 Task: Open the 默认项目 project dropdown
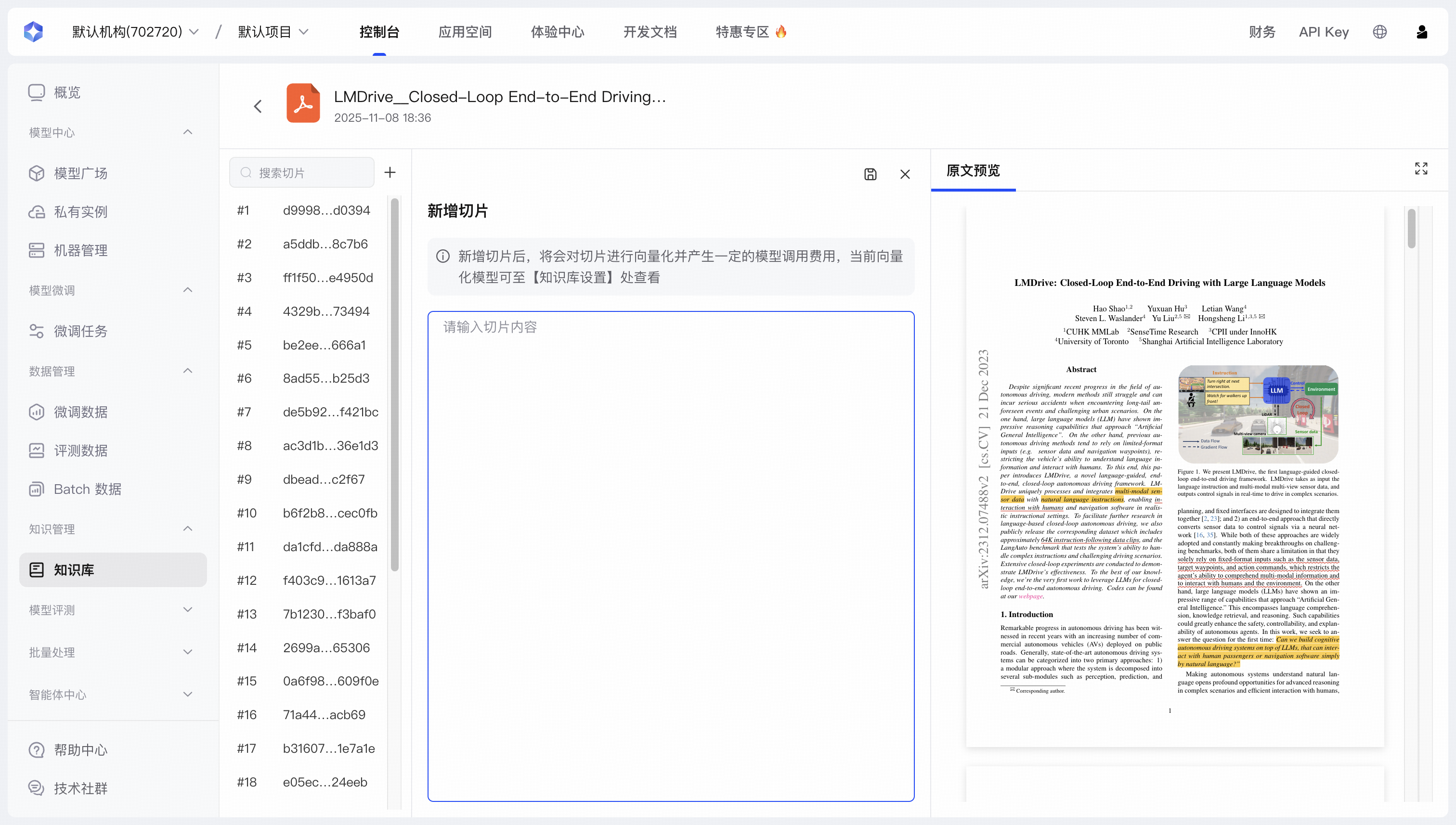coord(273,32)
